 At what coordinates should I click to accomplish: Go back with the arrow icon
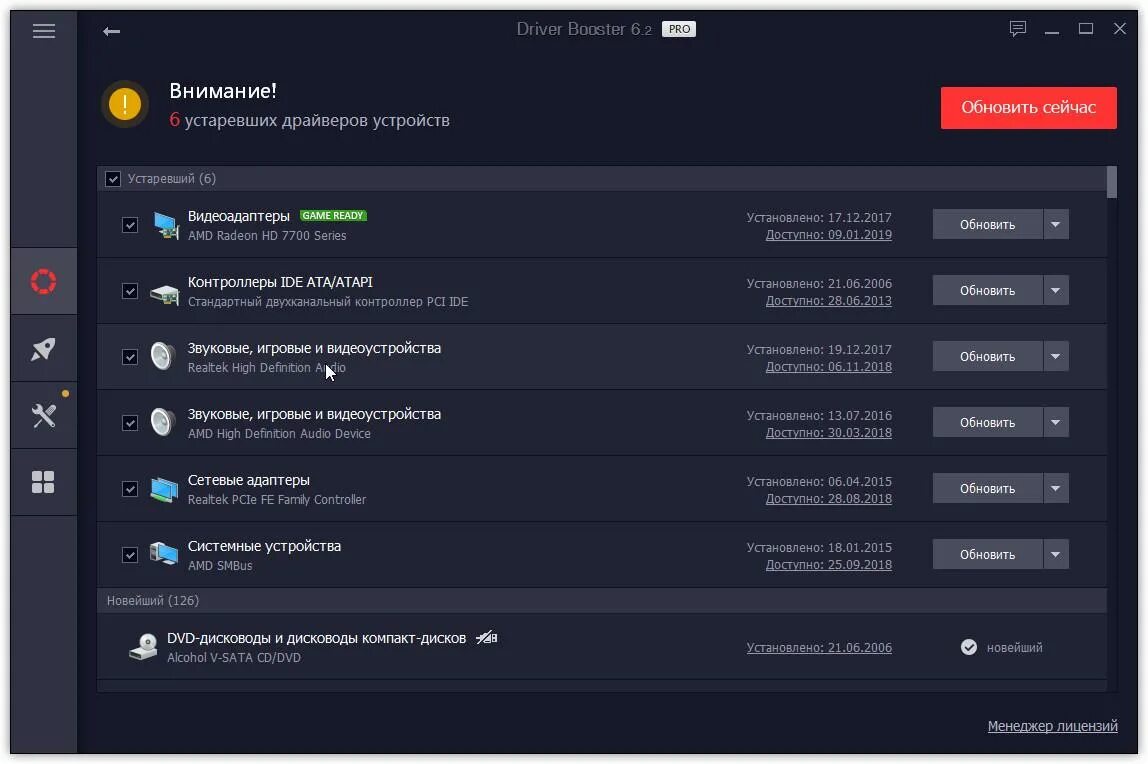(x=111, y=31)
